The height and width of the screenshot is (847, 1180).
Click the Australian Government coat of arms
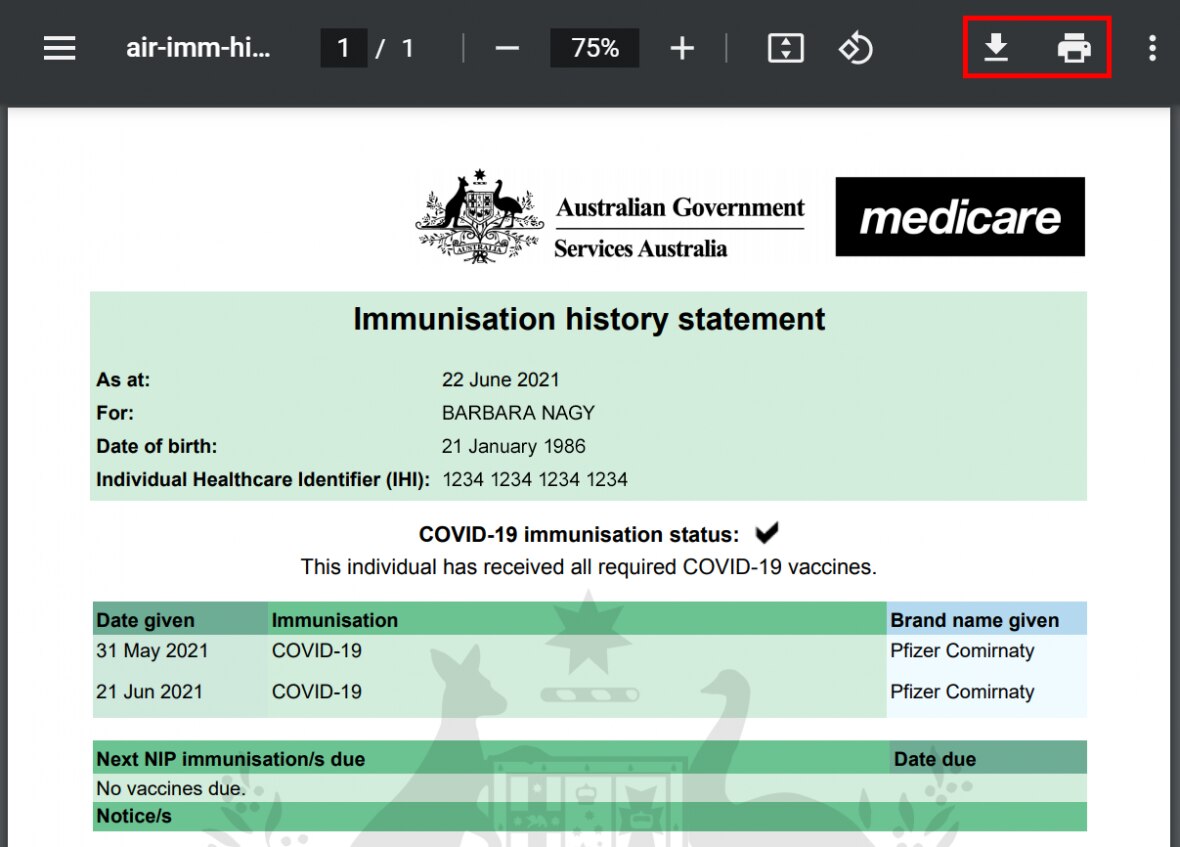coord(479,217)
